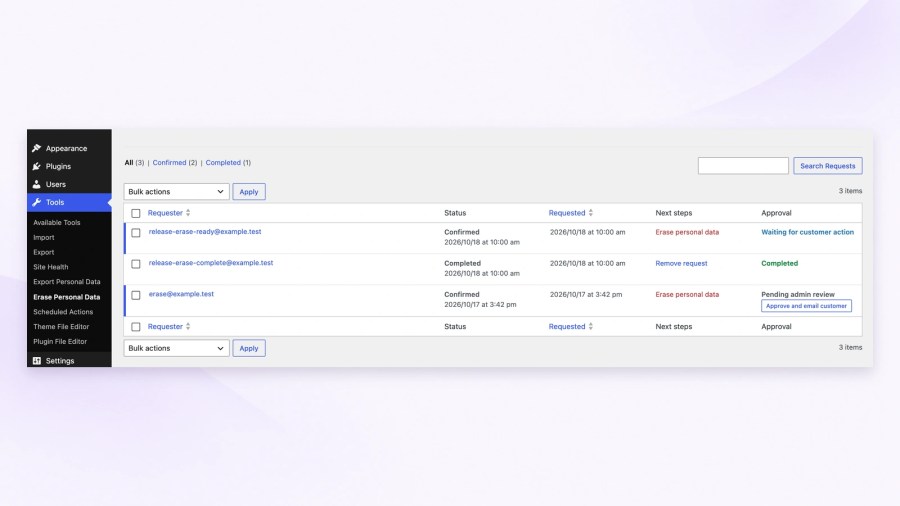Viewport: 900px width, 506px height.
Task: Open Erase Personal Data page
Action: [x=67, y=297]
